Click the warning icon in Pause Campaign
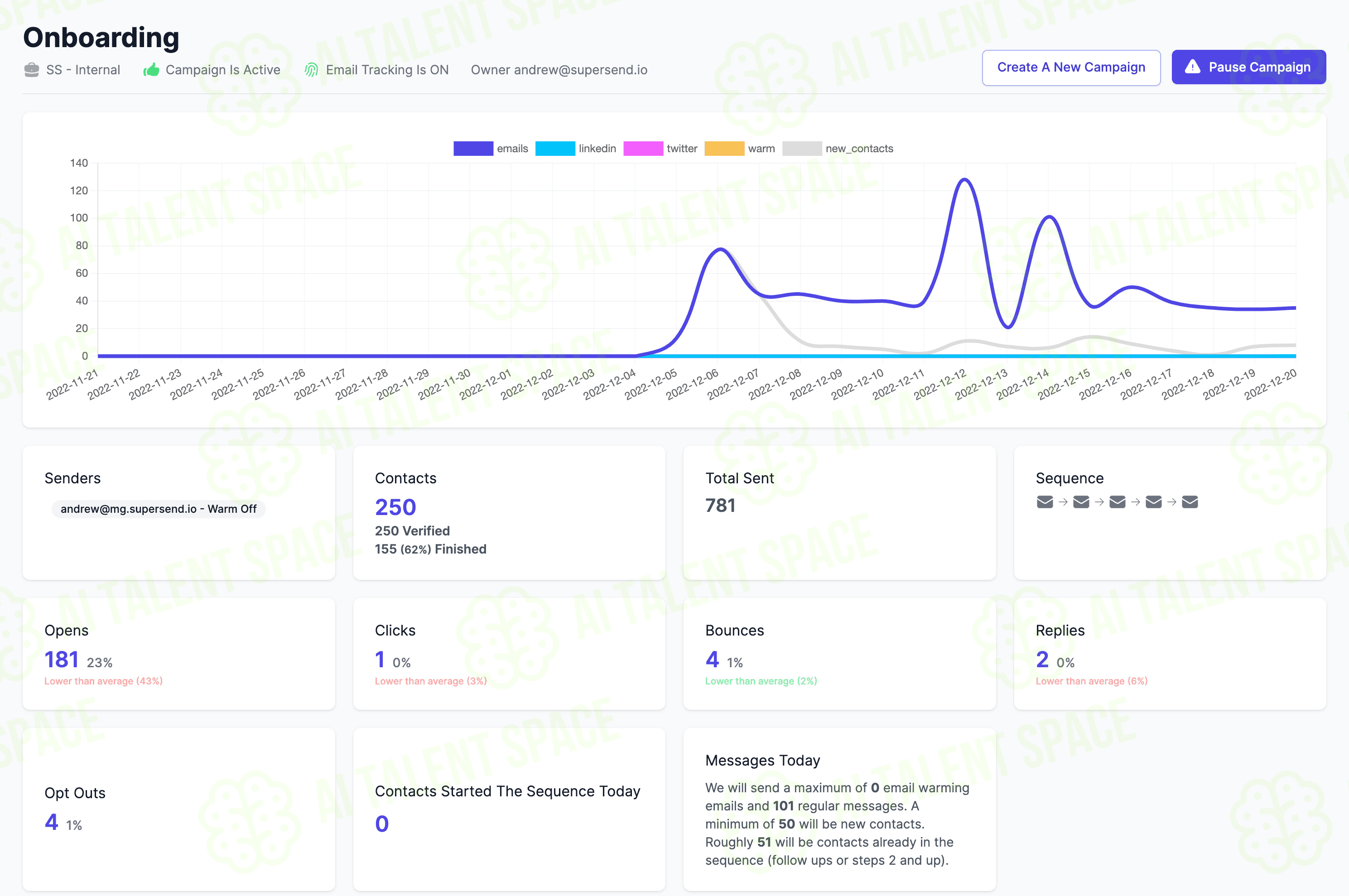Viewport: 1349px width, 896px height. pyautogui.click(x=1192, y=67)
